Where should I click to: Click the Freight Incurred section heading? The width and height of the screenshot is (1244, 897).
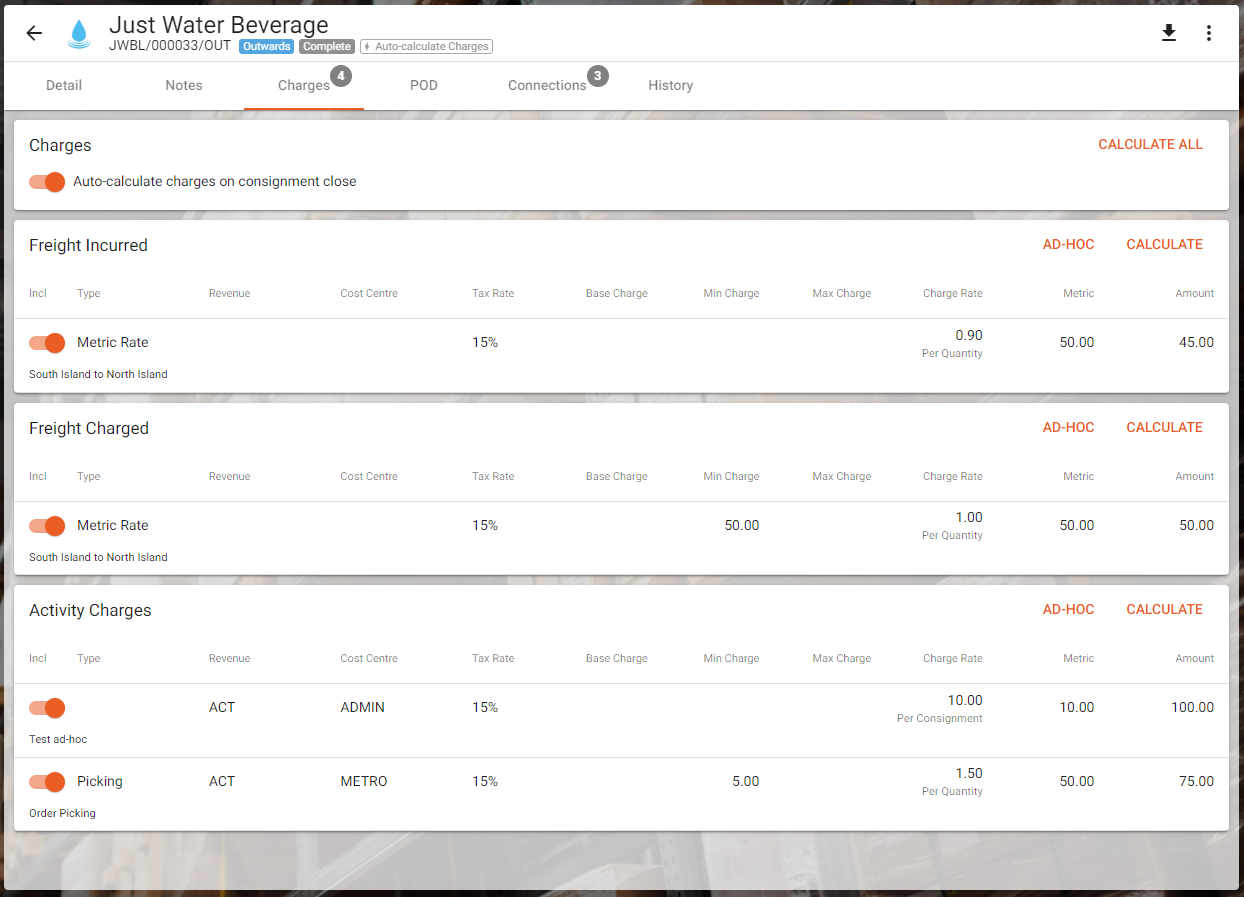tap(88, 245)
